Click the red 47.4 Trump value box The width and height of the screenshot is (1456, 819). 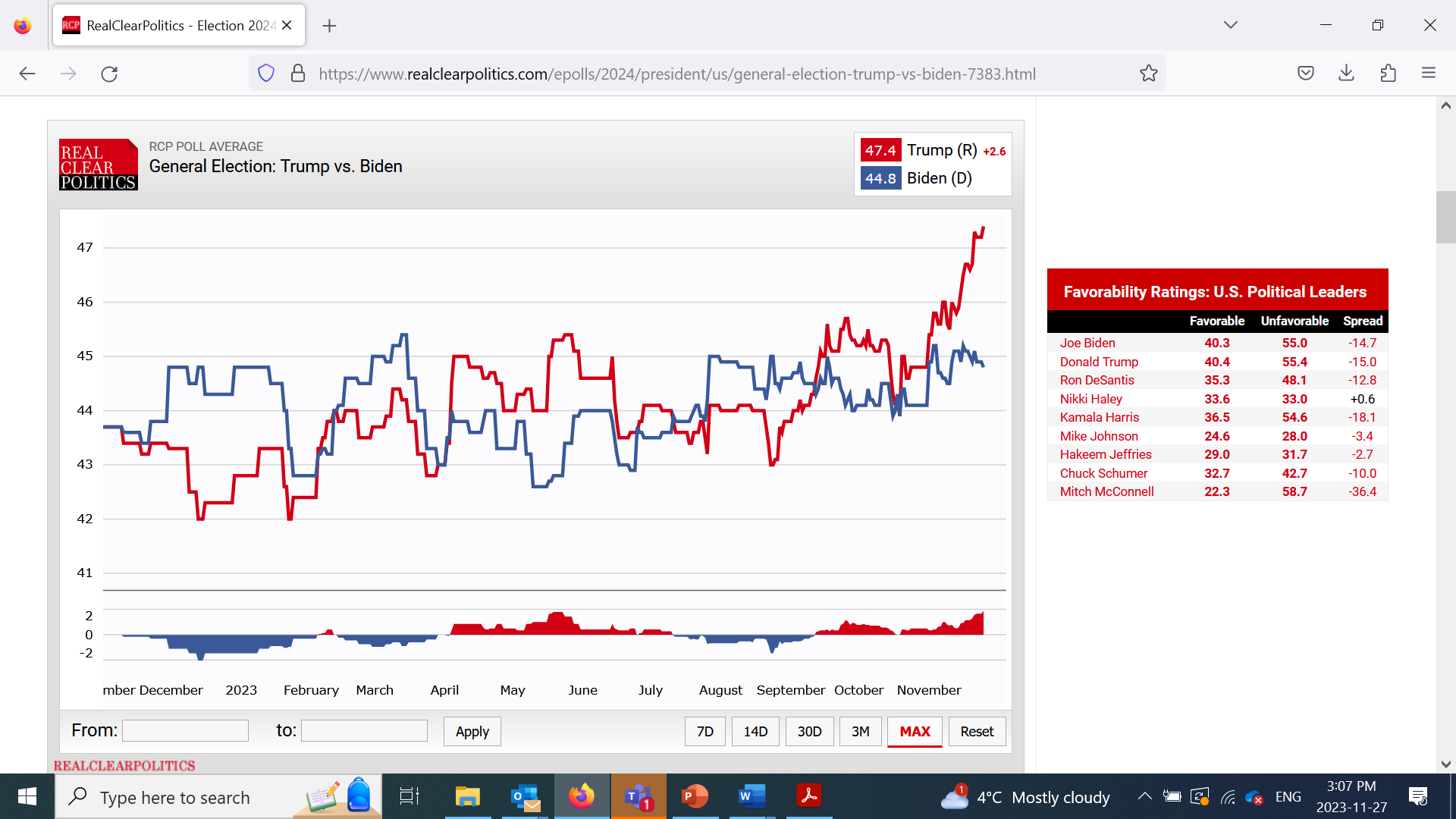[x=880, y=150]
